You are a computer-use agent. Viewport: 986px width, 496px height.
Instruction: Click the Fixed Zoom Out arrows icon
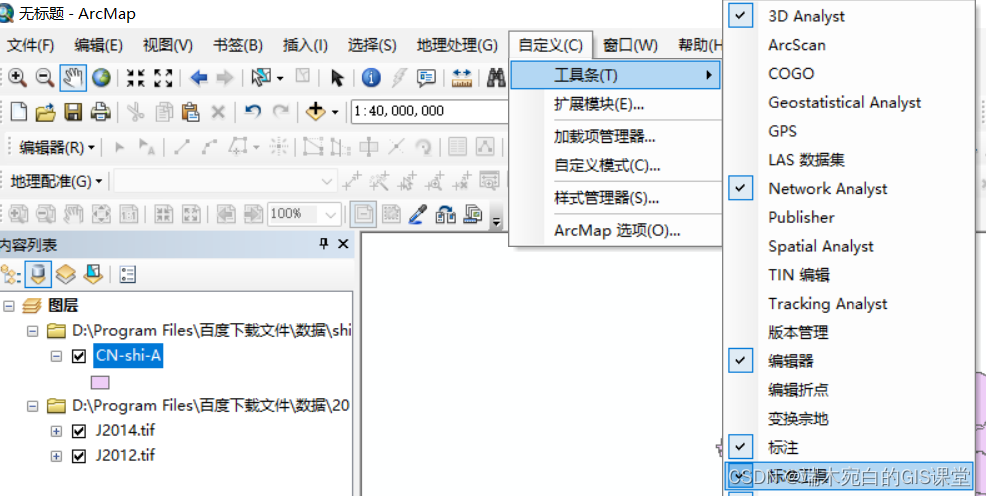click(163, 77)
